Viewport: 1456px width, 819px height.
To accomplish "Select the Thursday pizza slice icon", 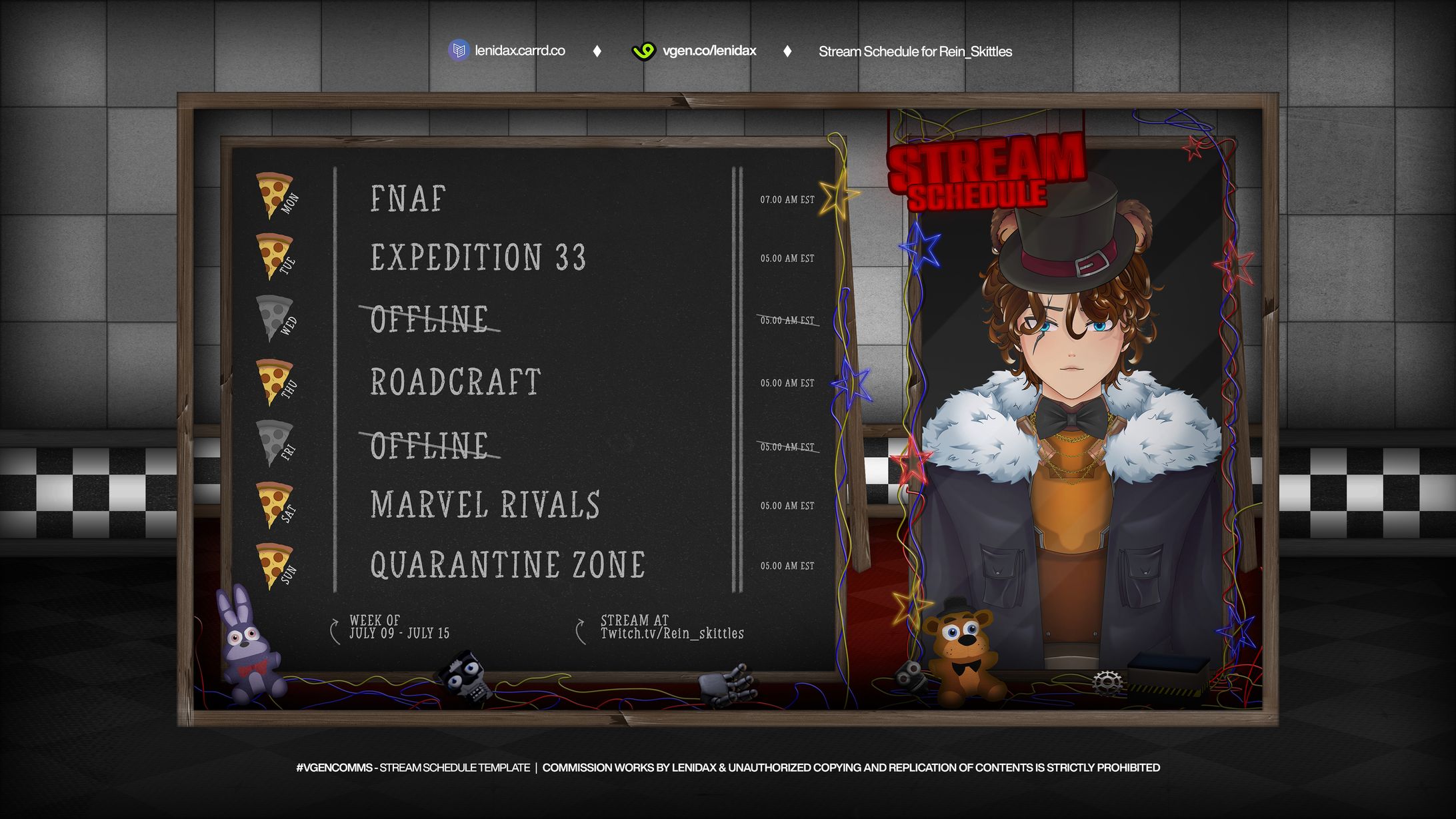I will point(273,380).
